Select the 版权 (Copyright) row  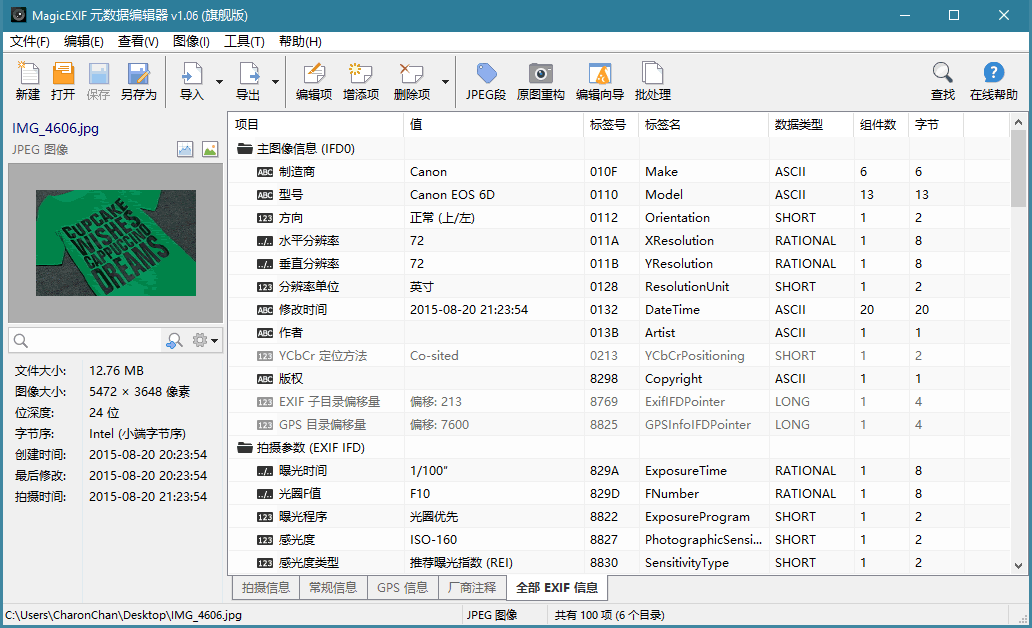(x=619, y=379)
